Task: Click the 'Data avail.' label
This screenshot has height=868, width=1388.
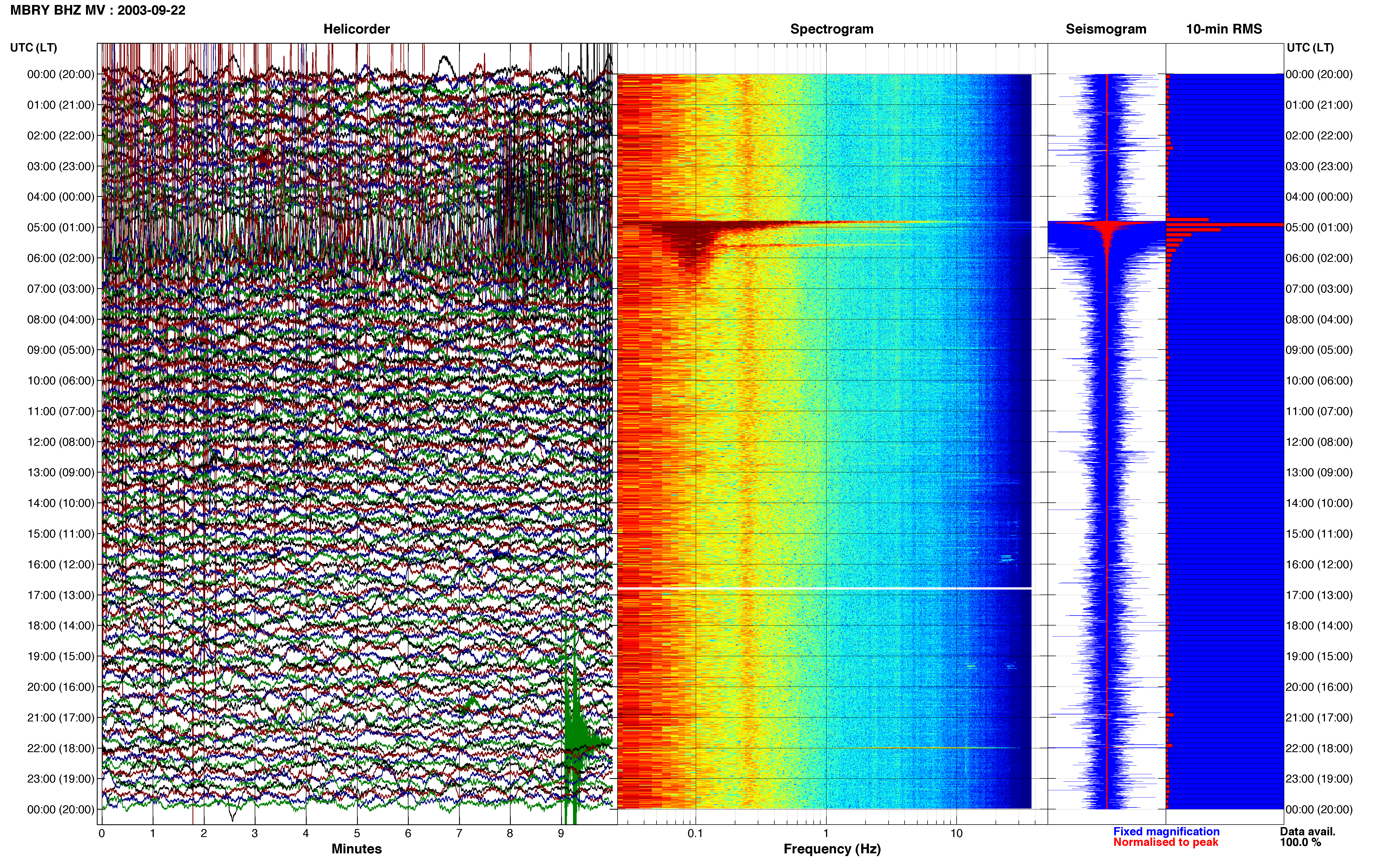Action: click(x=1308, y=831)
